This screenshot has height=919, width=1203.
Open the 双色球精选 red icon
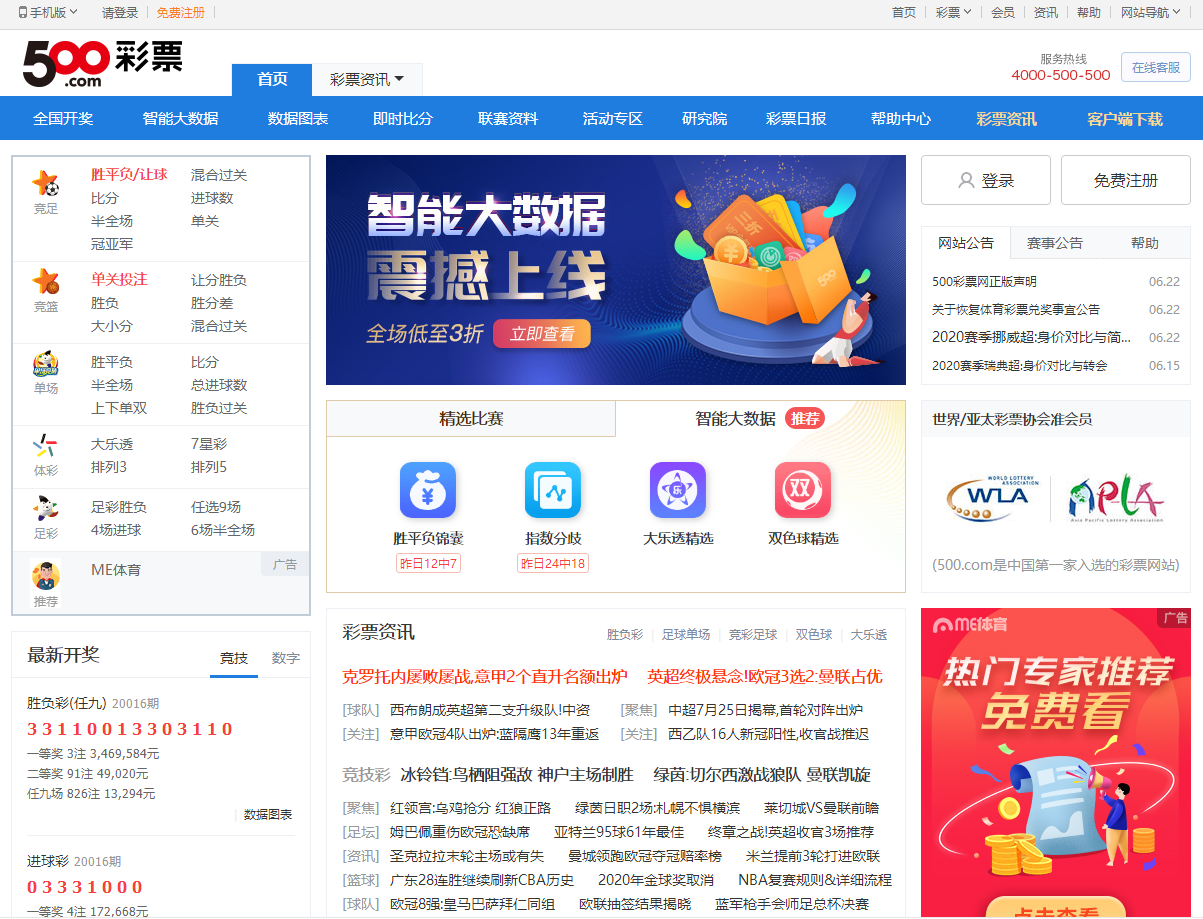pyautogui.click(x=803, y=490)
